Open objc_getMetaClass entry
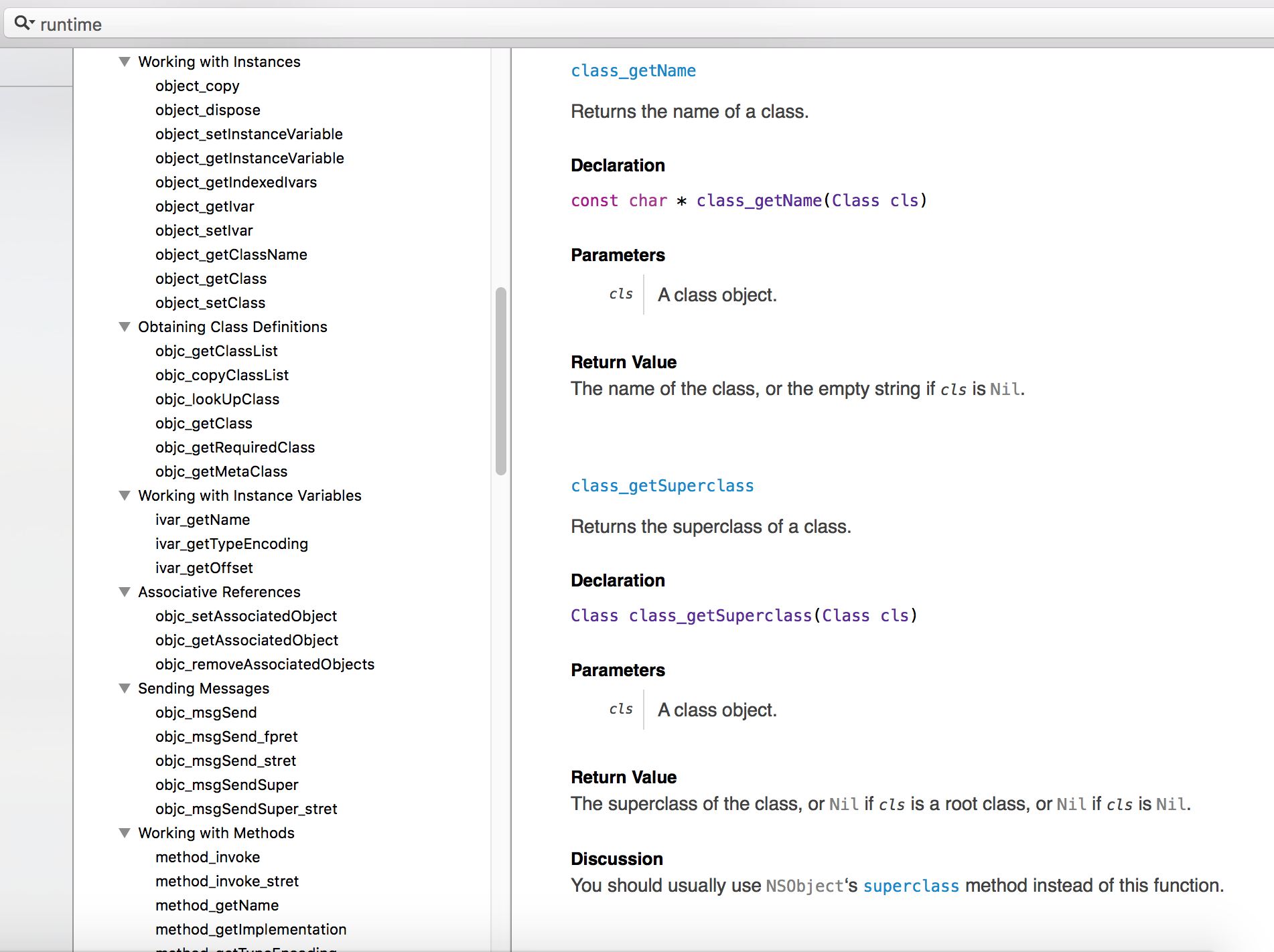 [221, 472]
